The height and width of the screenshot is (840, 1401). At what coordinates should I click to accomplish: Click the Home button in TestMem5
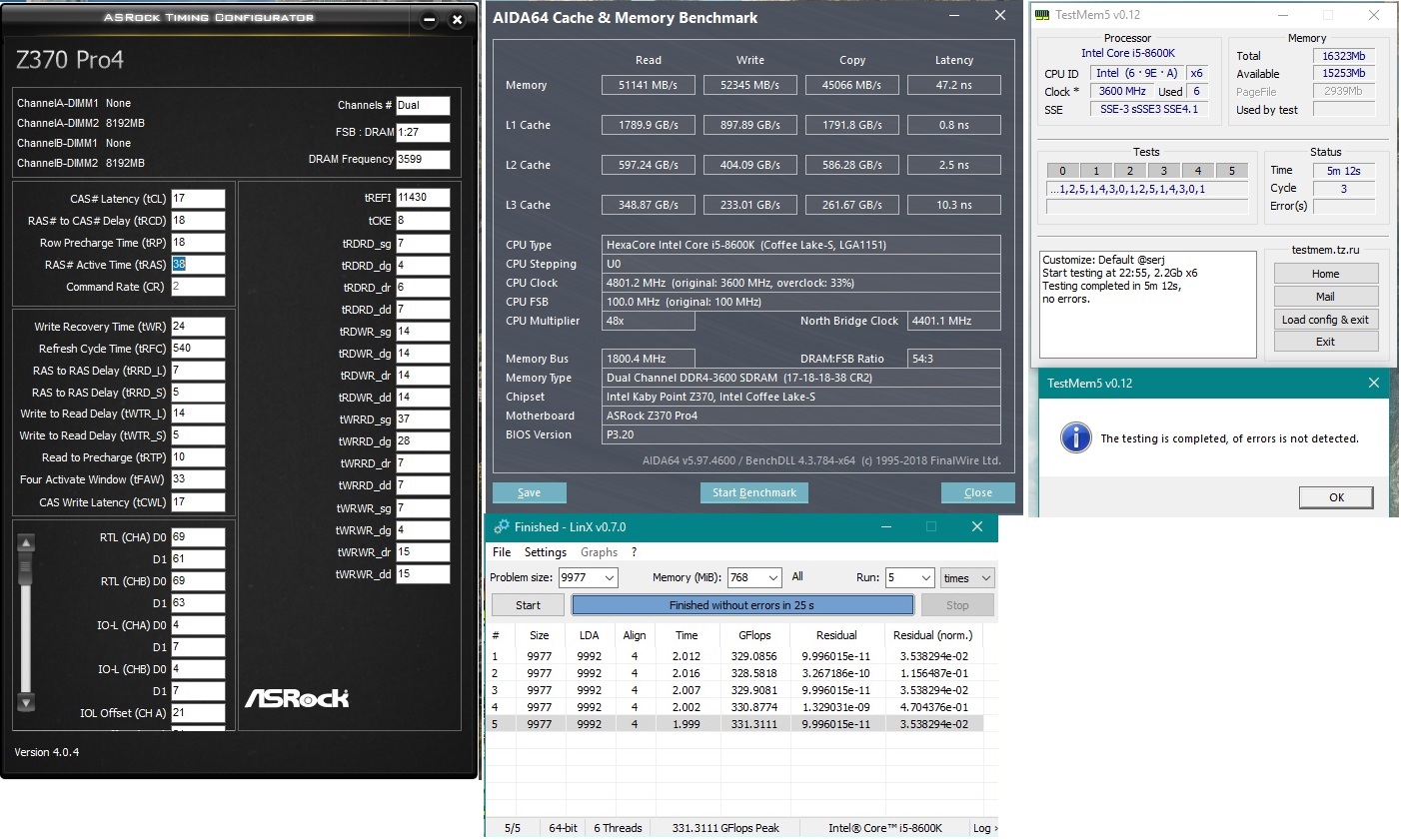(1326, 274)
